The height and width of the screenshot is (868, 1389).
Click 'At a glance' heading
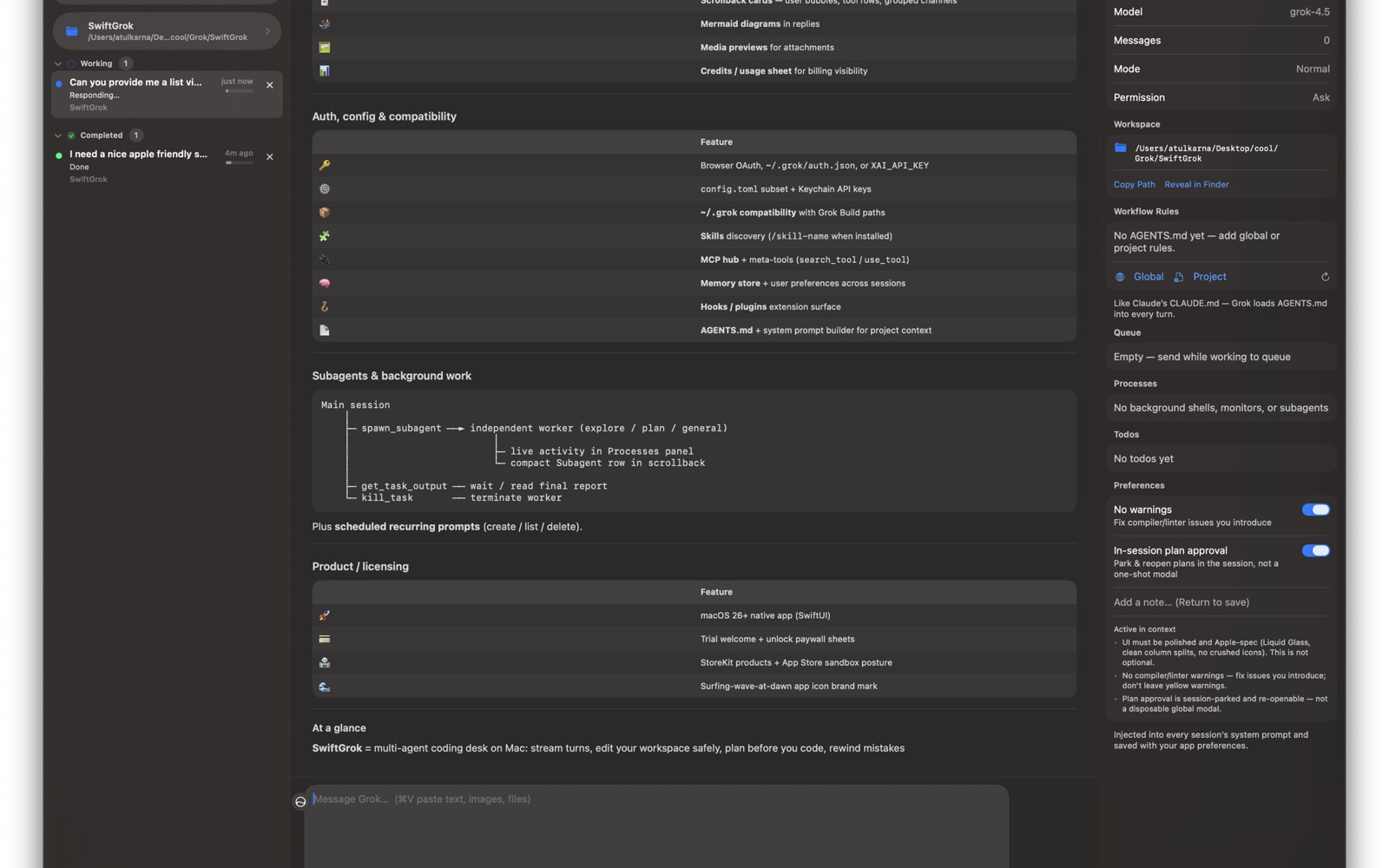pos(339,728)
